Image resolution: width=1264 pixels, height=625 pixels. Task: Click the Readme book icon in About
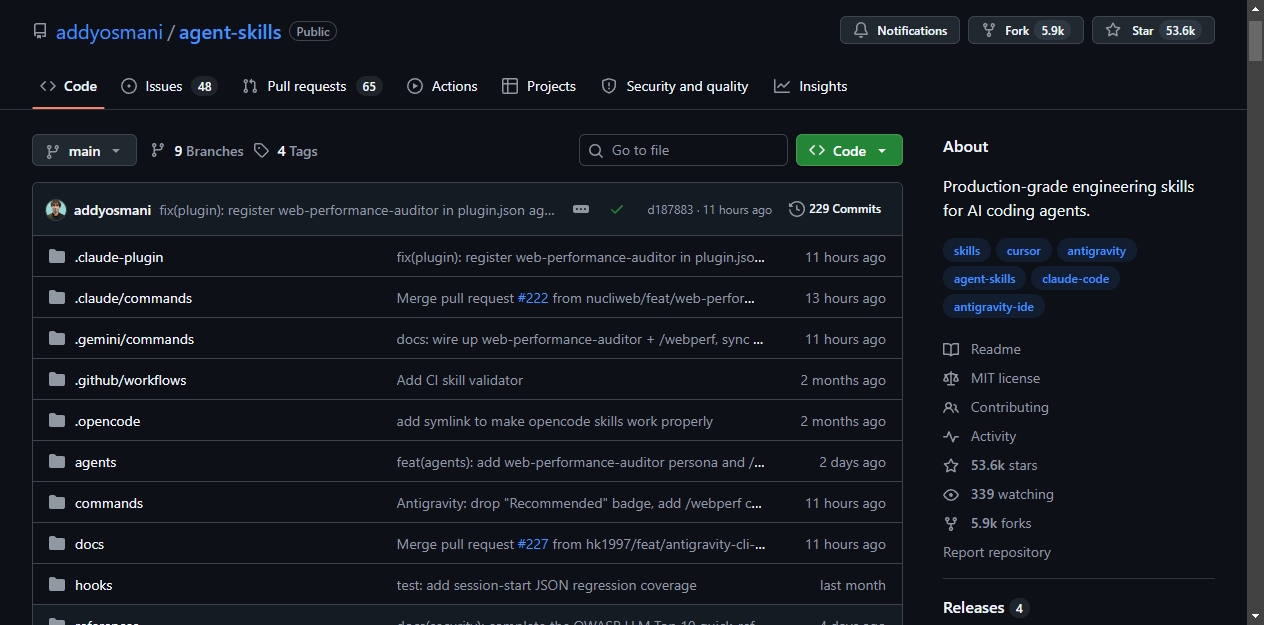[x=951, y=350]
